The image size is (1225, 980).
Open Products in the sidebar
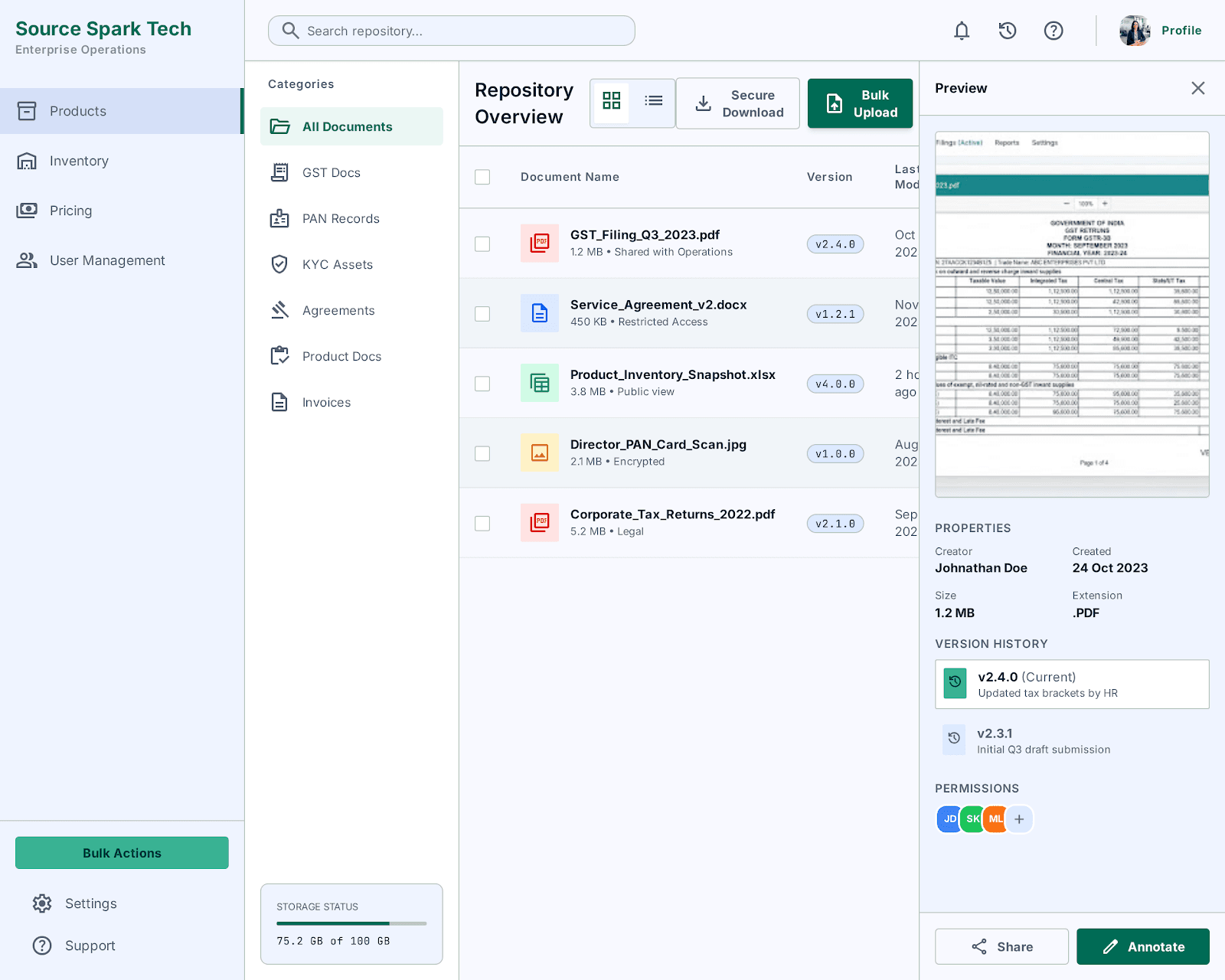coord(121,111)
